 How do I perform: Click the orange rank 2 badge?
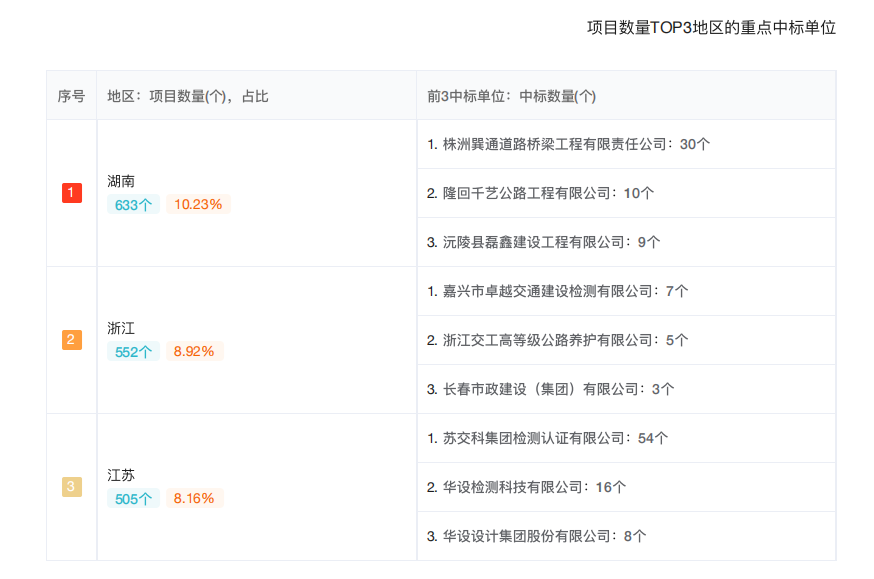pos(71,340)
